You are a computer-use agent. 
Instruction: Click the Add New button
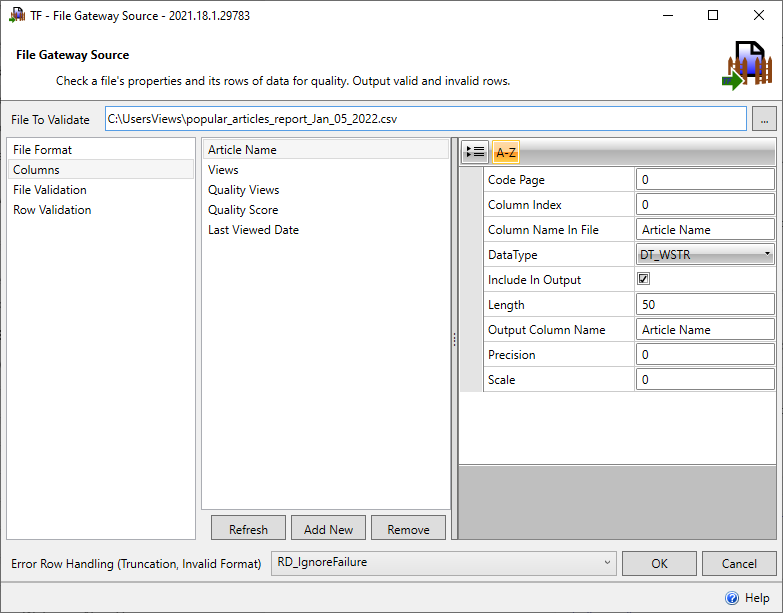pyautogui.click(x=329, y=529)
